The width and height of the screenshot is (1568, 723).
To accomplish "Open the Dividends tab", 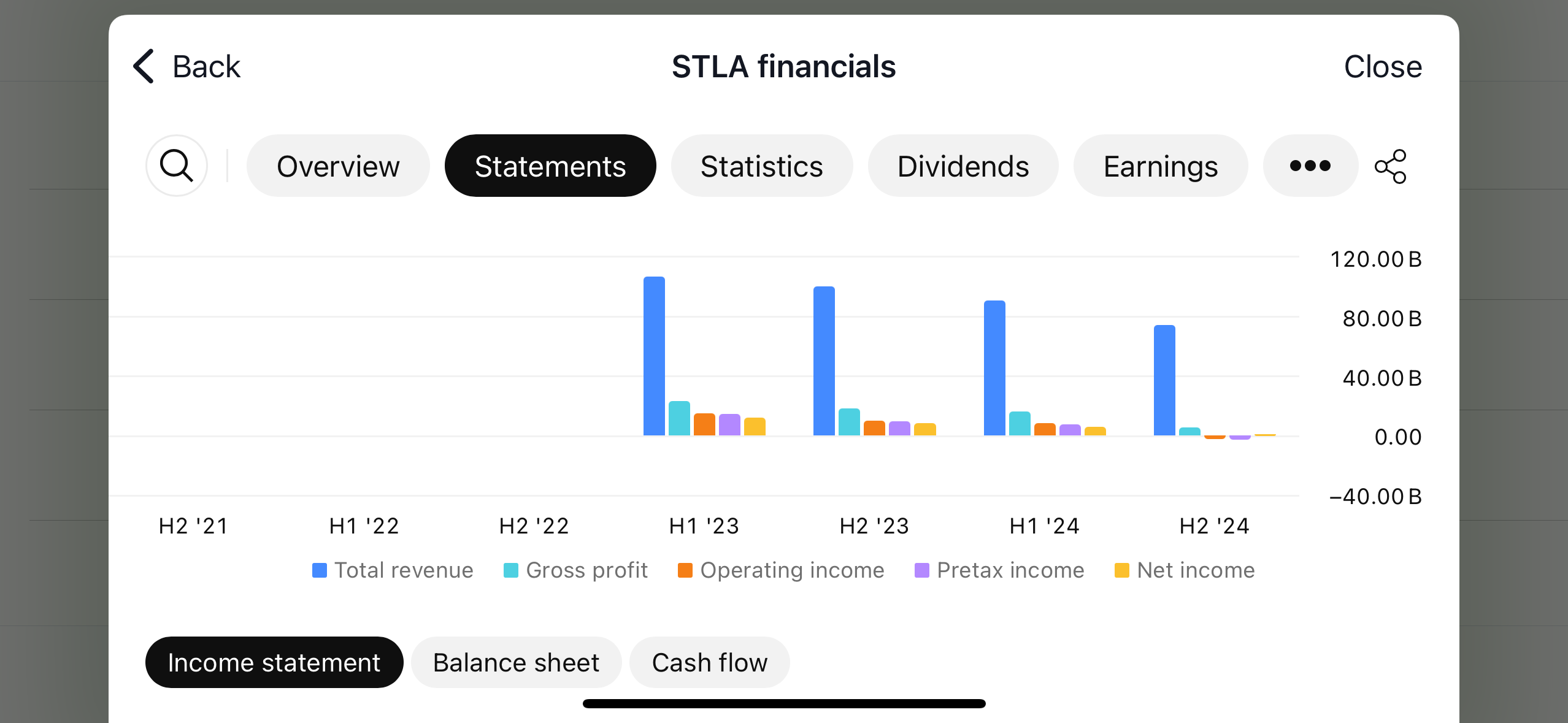I will [x=963, y=166].
